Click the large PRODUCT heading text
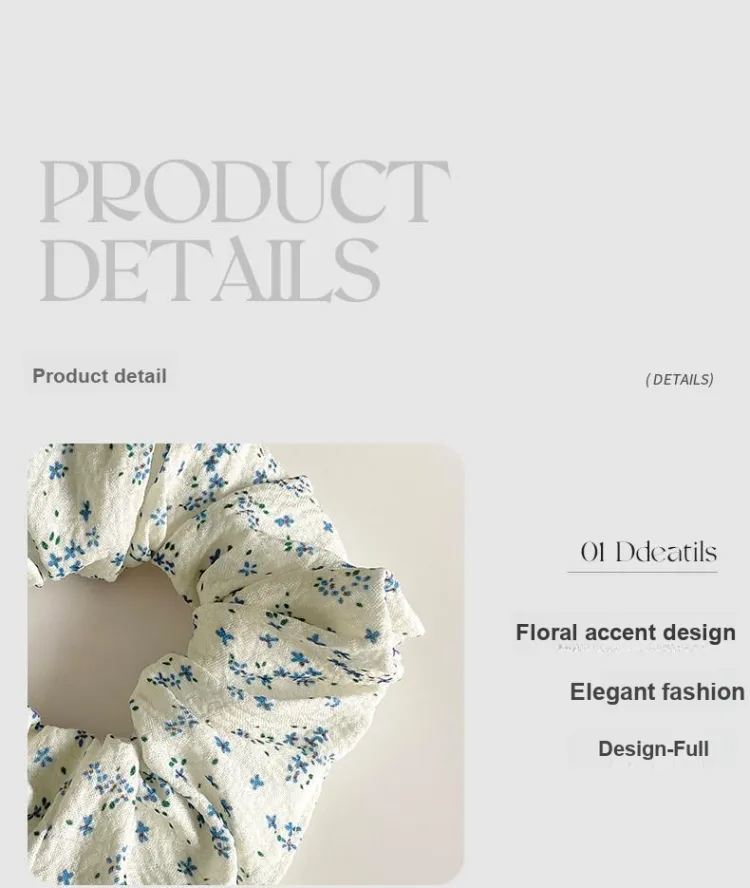The image size is (750, 888). [245, 191]
